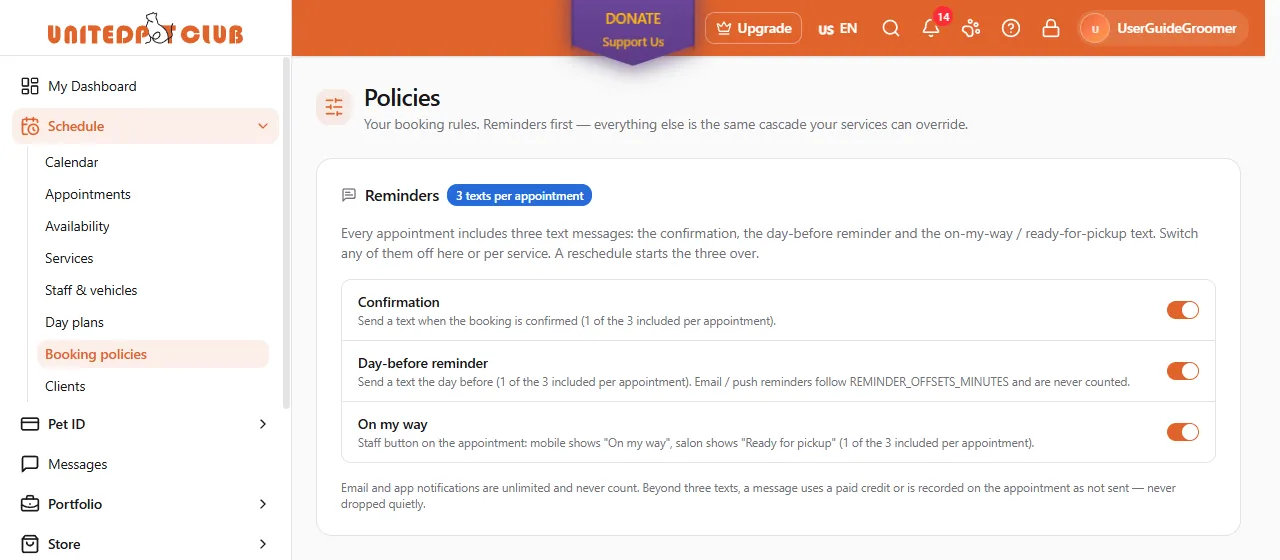This screenshot has height=560, width=1280.
Task: Click the My Dashboard grid icon
Action: point(30,86)
